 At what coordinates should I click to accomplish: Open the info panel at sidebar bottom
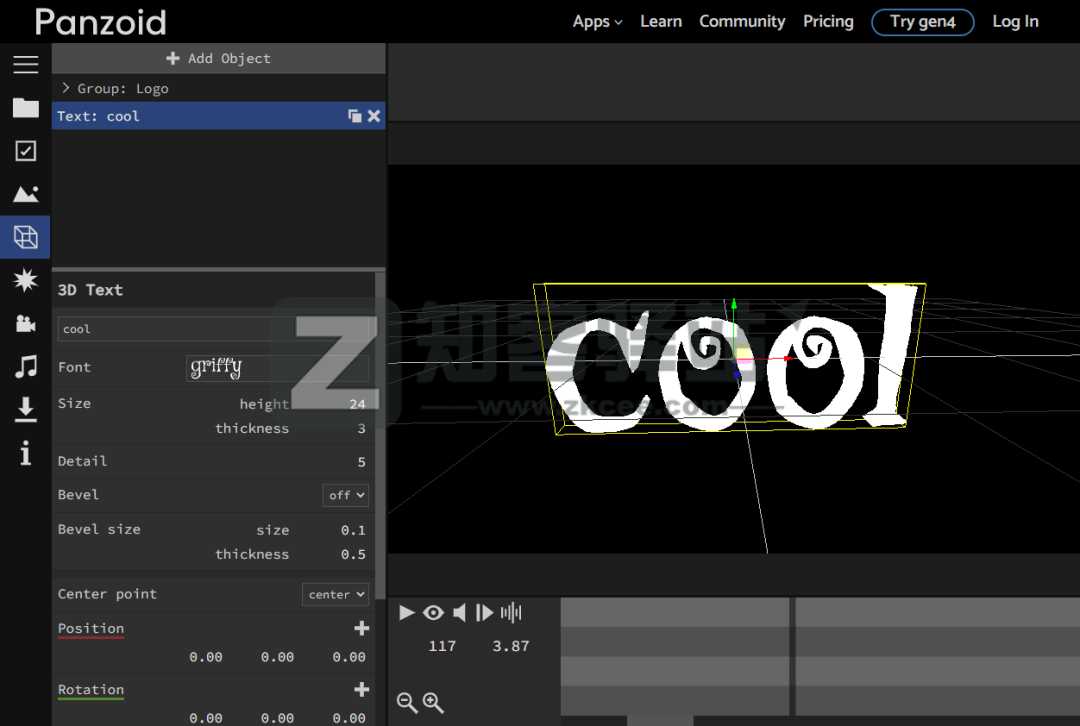25,453
